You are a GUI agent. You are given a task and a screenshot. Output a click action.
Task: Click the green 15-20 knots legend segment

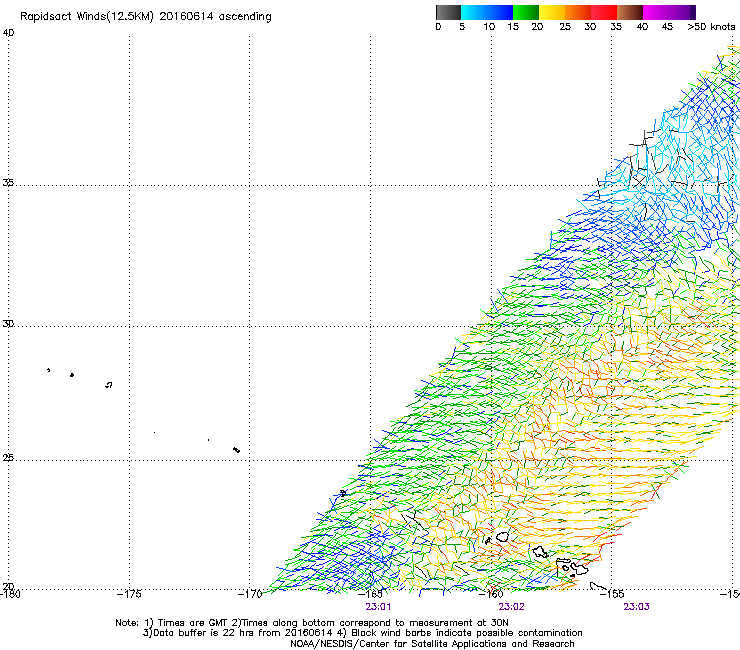tap(526, 12)
